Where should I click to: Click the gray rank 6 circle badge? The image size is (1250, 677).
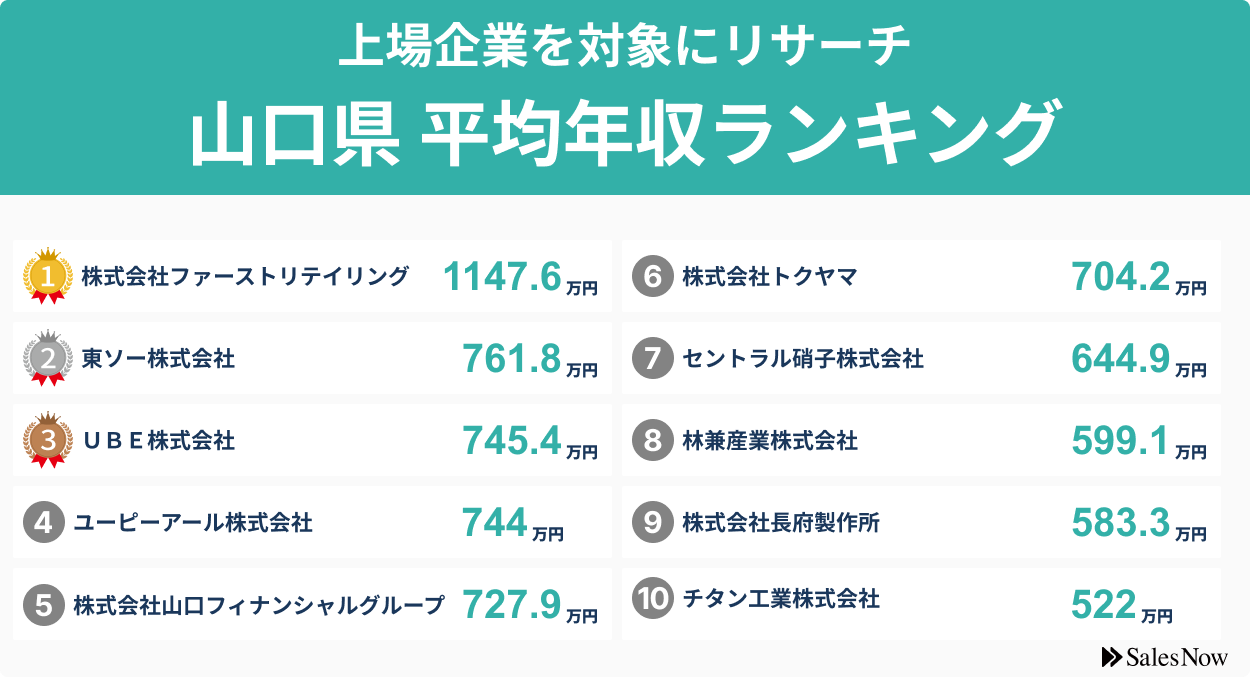pos(652,276)
